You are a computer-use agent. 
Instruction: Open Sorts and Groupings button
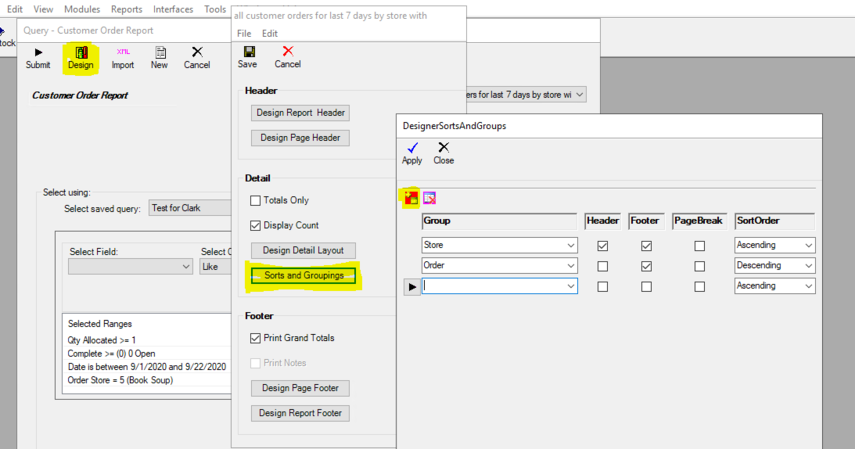point(303,276)
